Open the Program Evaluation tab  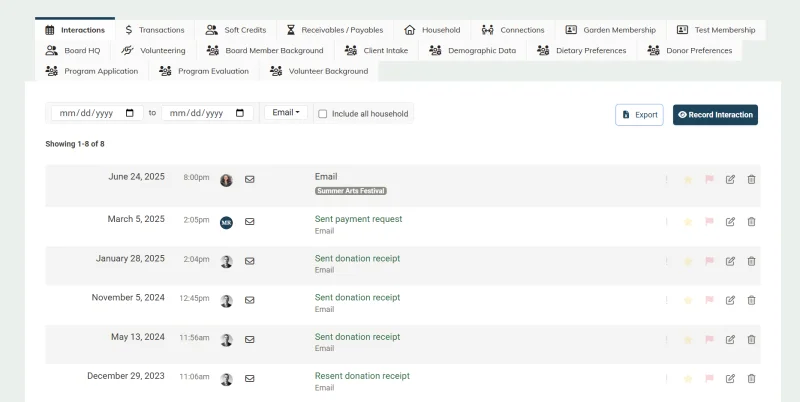204,71
